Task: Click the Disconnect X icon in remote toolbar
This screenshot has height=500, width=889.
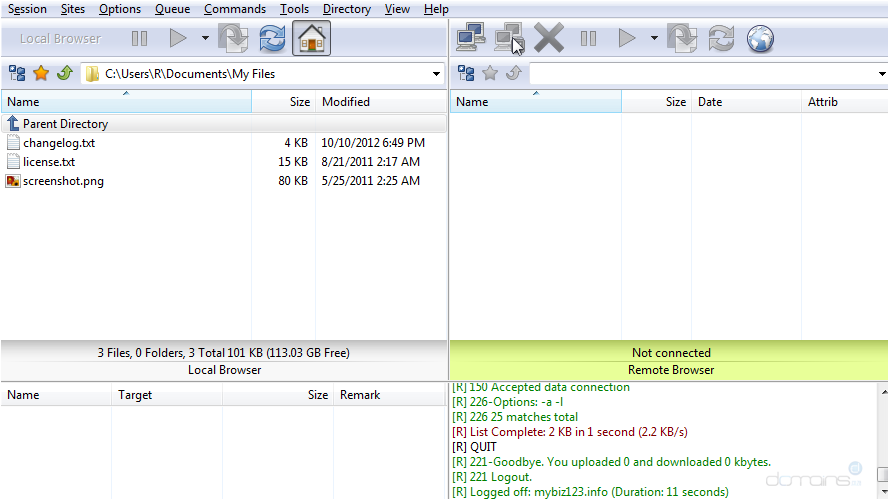Action: point(549,39)
